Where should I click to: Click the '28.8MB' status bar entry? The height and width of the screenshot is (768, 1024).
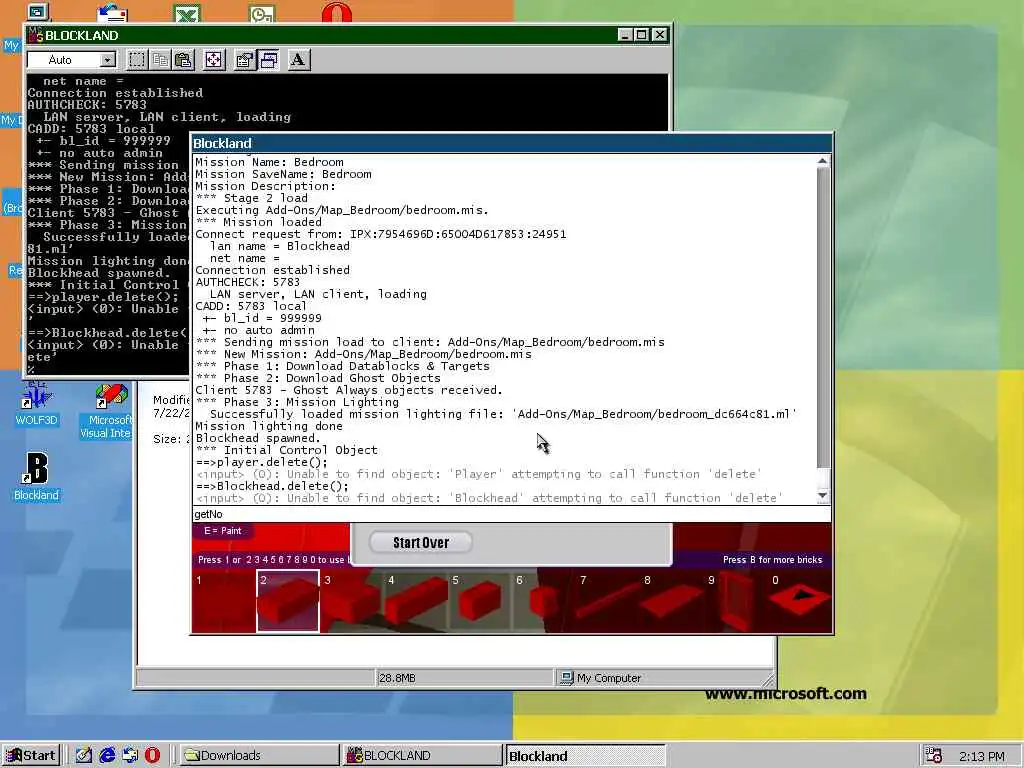click(x=397, y=678)
